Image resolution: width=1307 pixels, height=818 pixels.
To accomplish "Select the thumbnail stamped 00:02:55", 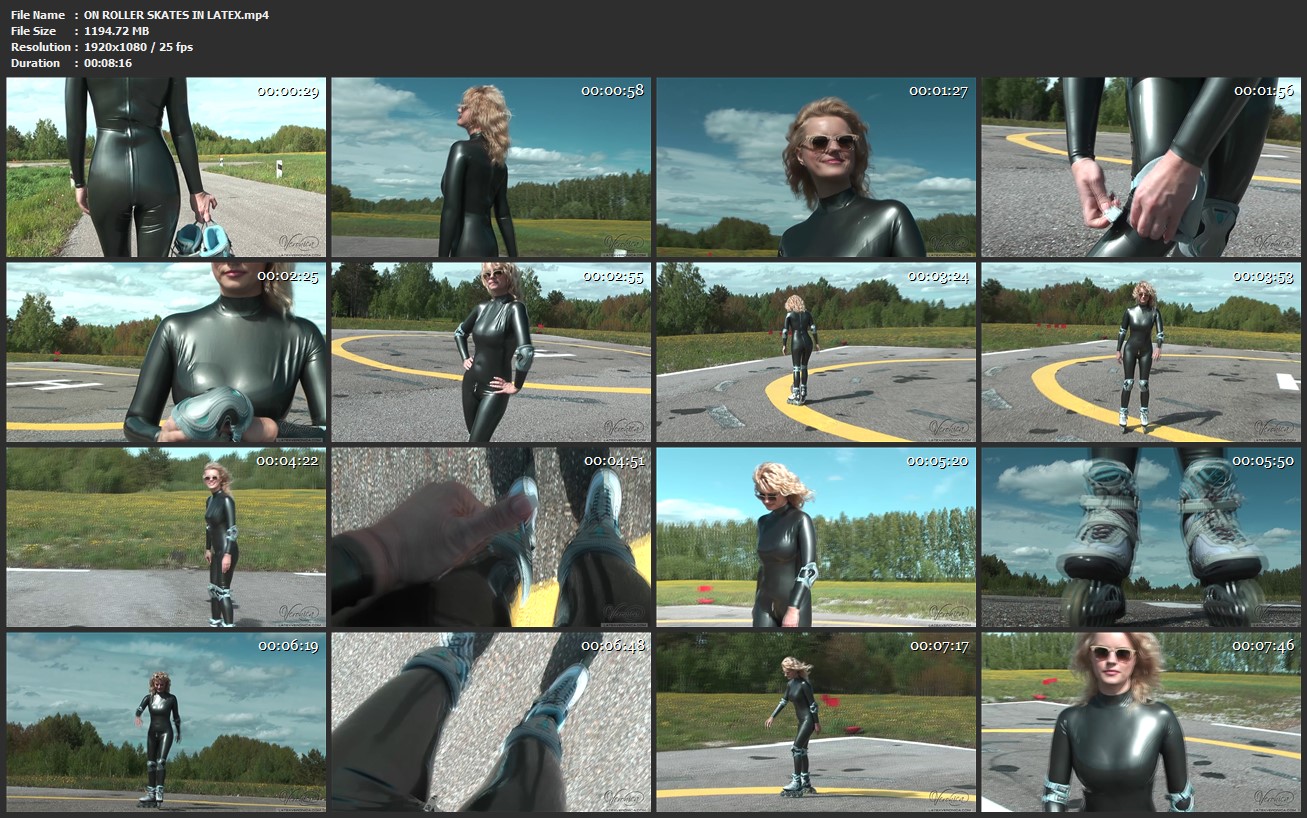I will point(491,352).
